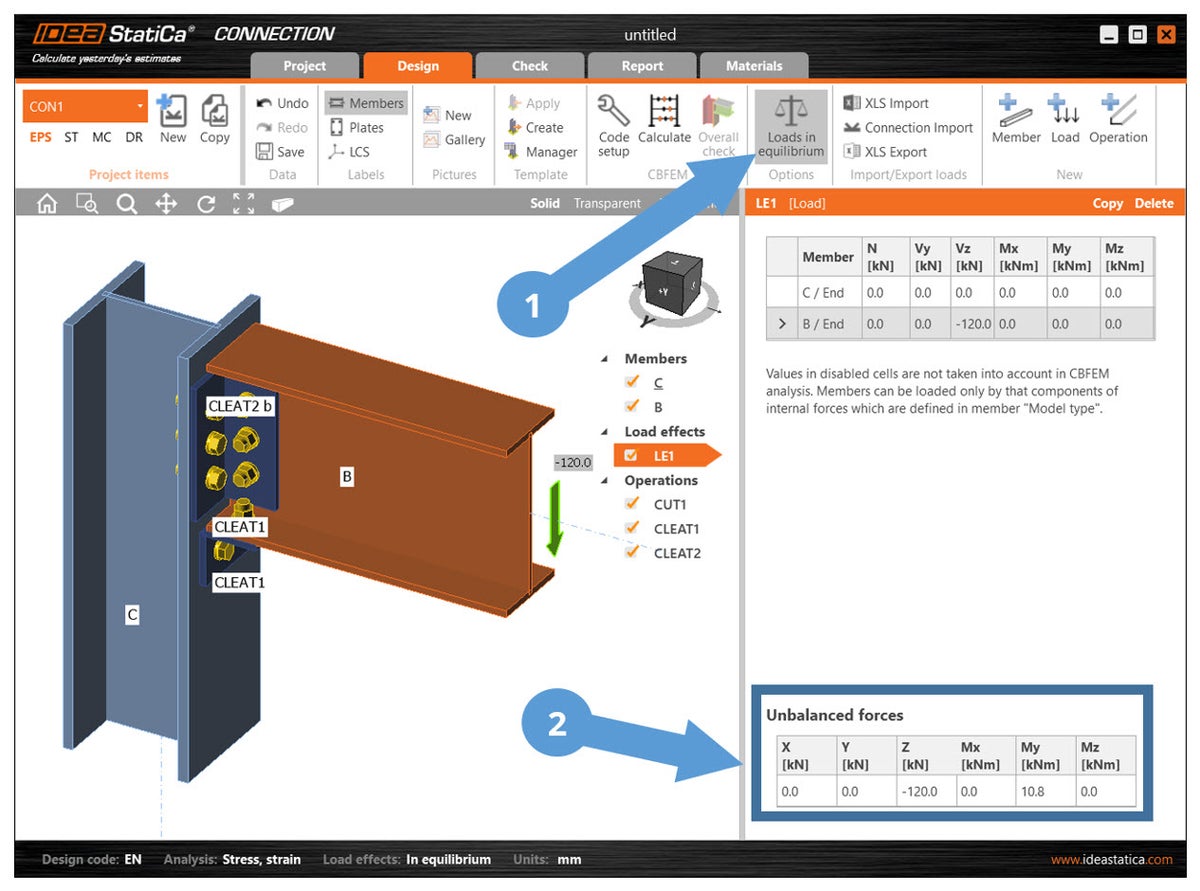Switch to the Check tab

tap(529, 66)
